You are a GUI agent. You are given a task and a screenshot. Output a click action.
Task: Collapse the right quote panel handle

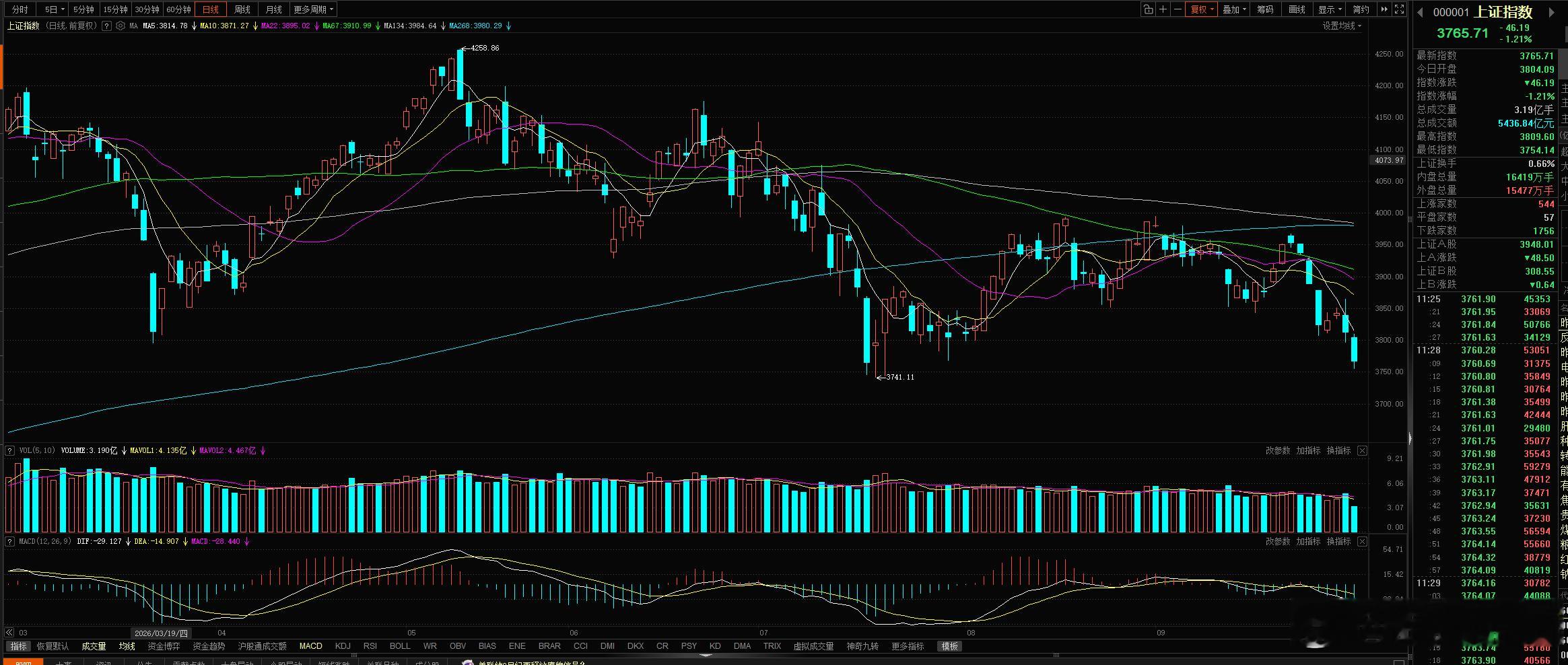[x=1410, y=438]
